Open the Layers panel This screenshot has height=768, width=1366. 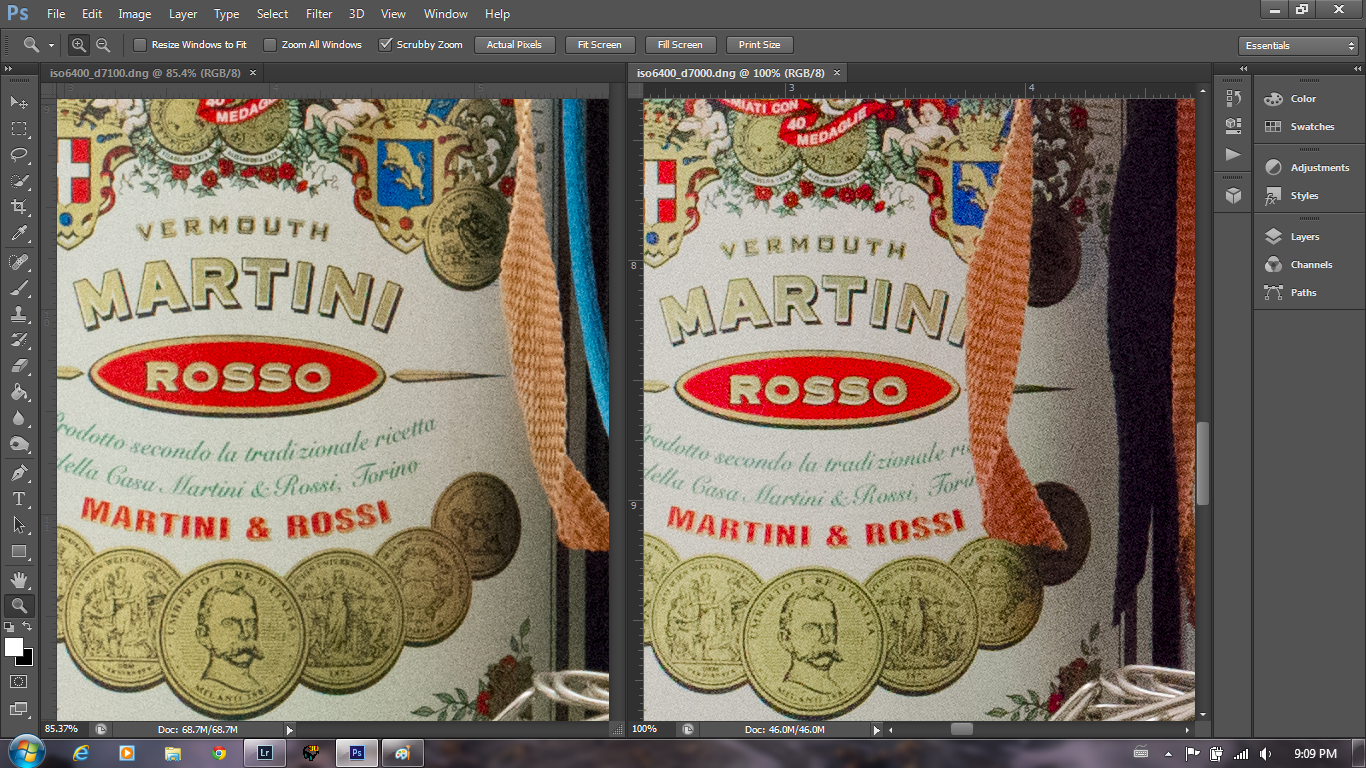pyautogui.click(x=1305, y=237)
